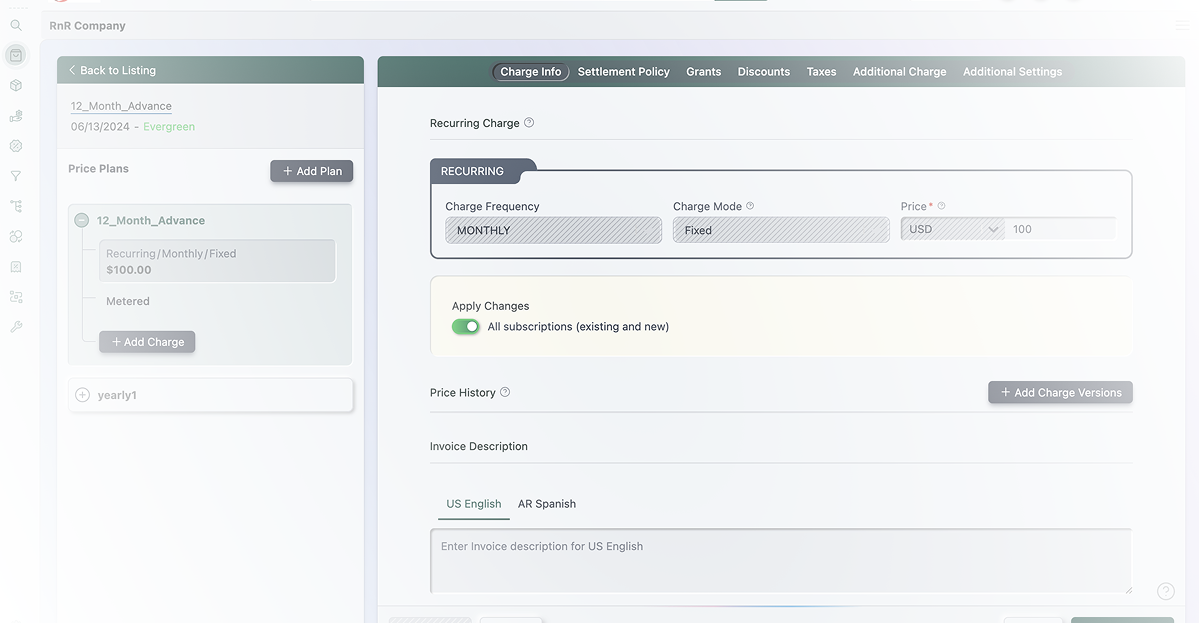Open the cube-shaped products icon in sidebar
The width and height of the screenshot is (1199, 623).
[16, 86]
